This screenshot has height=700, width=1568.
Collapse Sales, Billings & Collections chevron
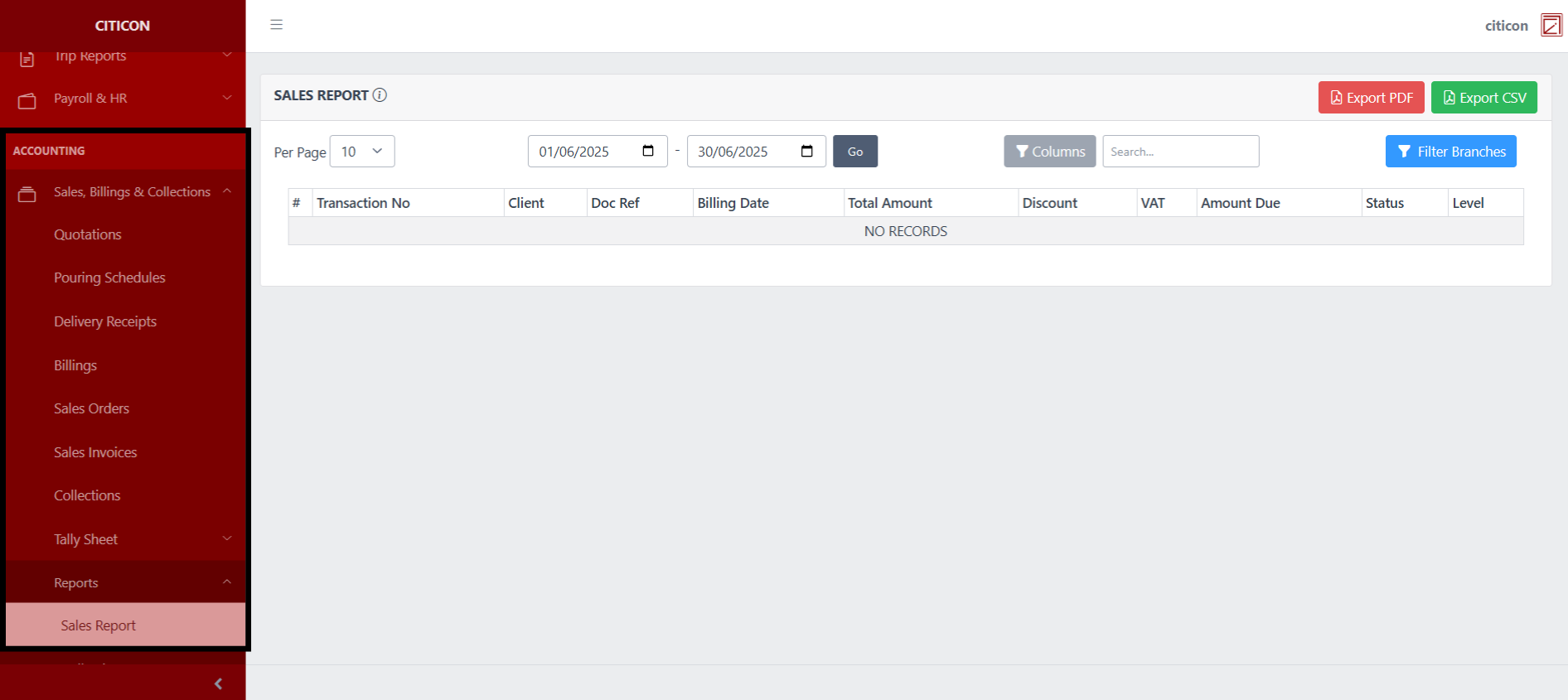click(x=227, y=191)
